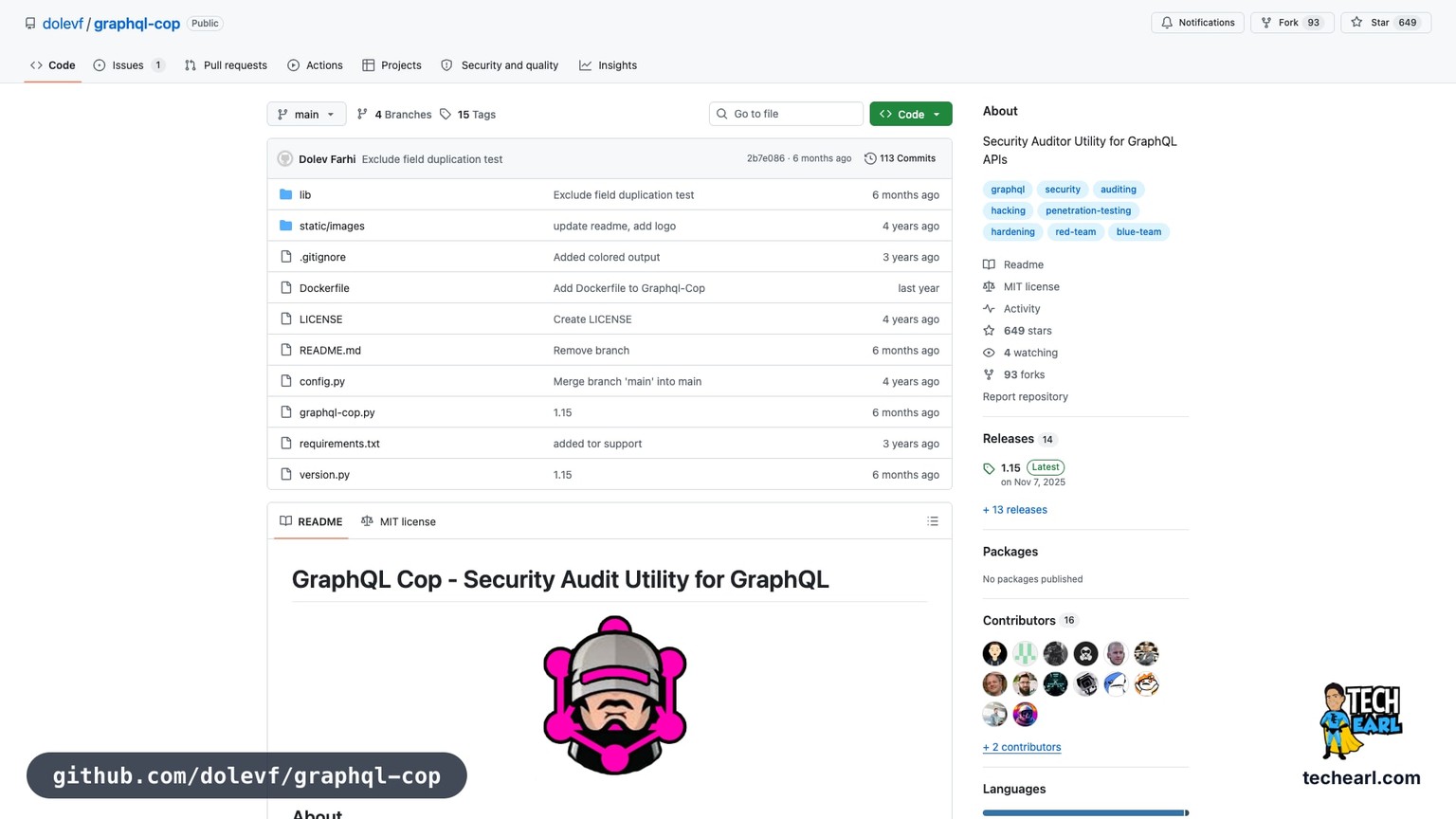
Task: Click the fork icon in the Fork button
Action: coord(1266,23)
